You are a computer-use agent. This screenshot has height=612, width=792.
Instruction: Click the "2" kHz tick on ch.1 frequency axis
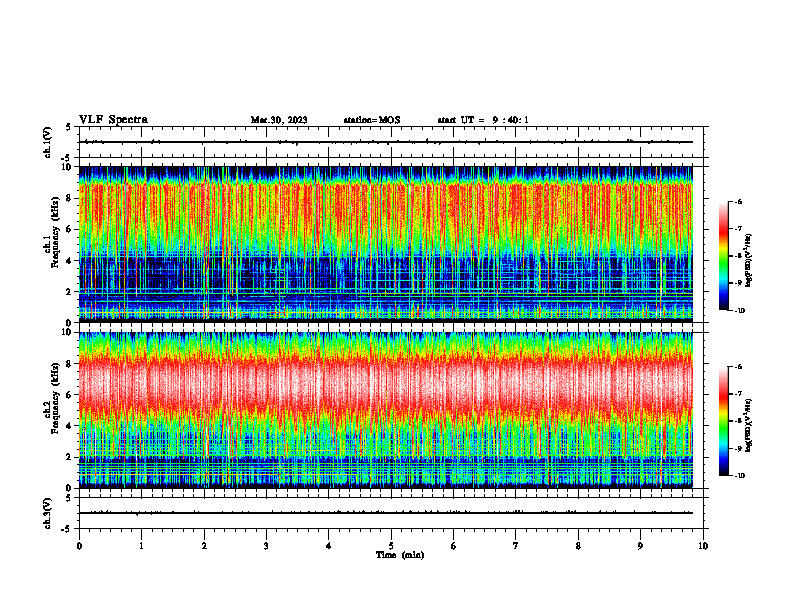click(69, 292)
